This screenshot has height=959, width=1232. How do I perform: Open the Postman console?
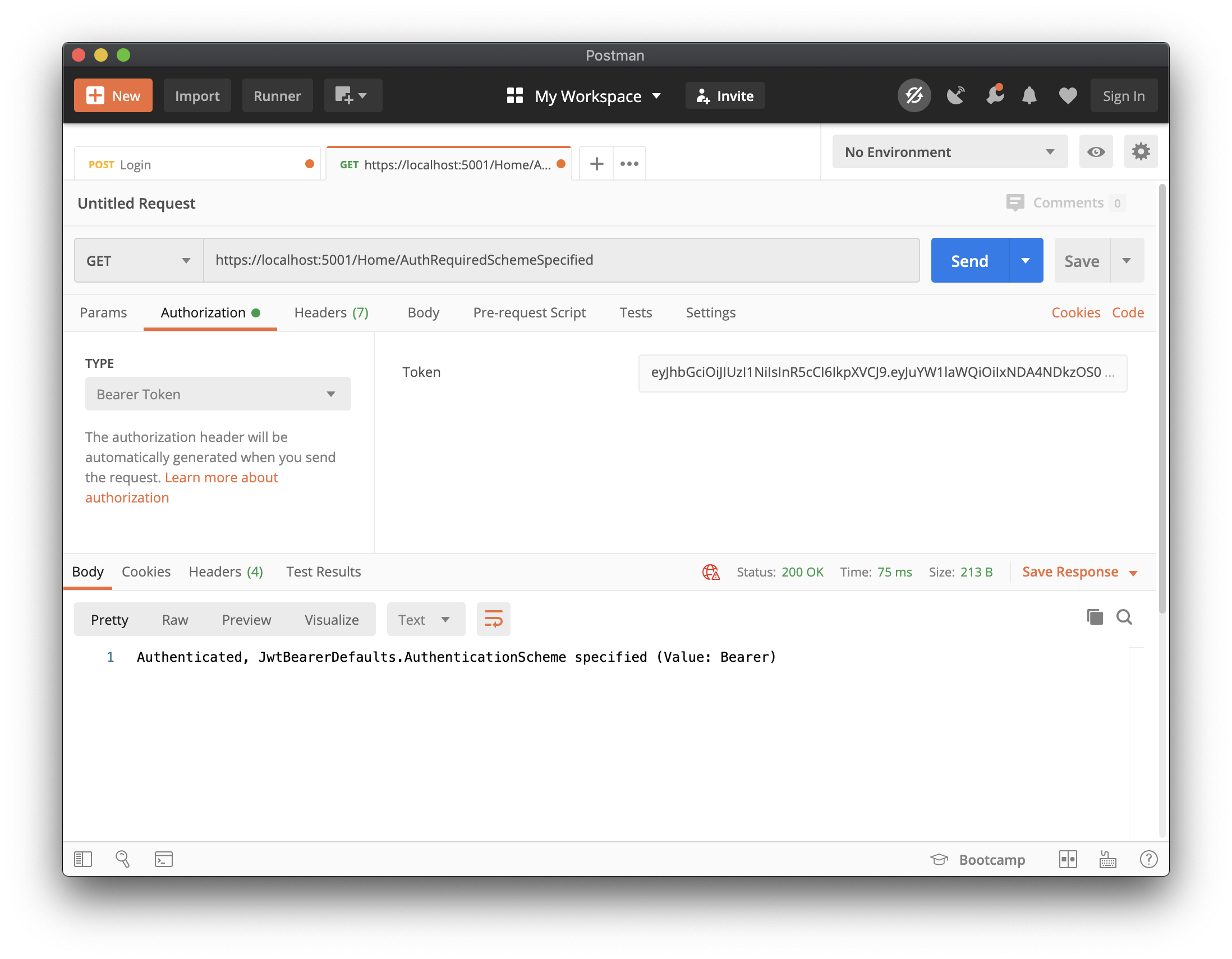click(164, 859)
